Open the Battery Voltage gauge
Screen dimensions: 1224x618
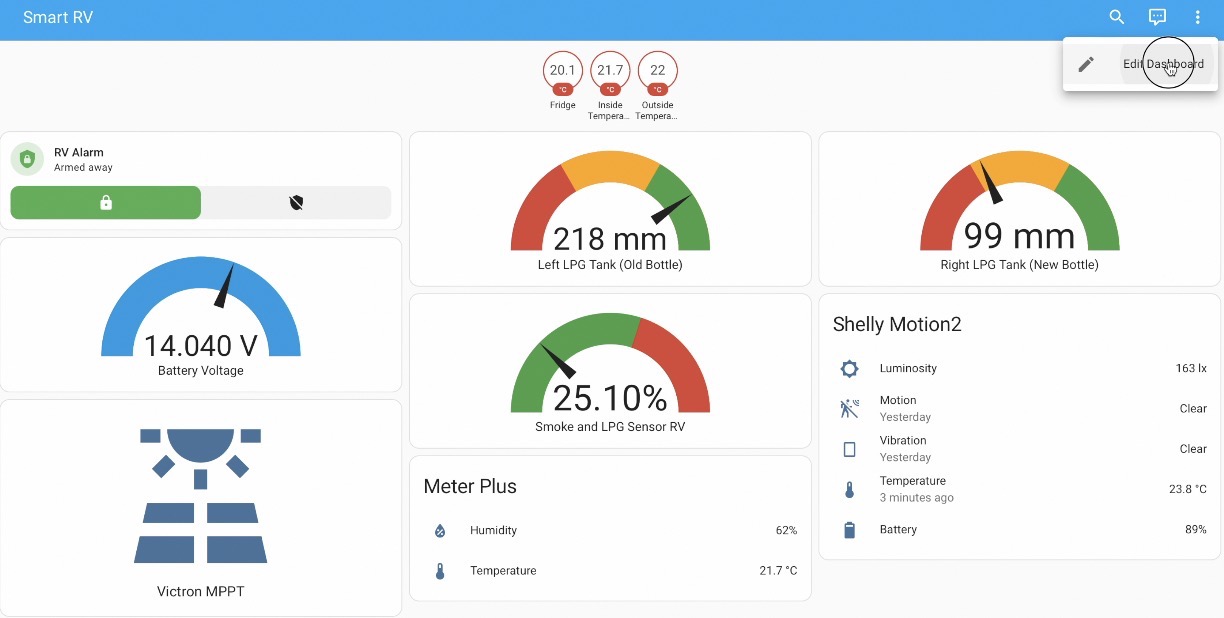point(201,314)
